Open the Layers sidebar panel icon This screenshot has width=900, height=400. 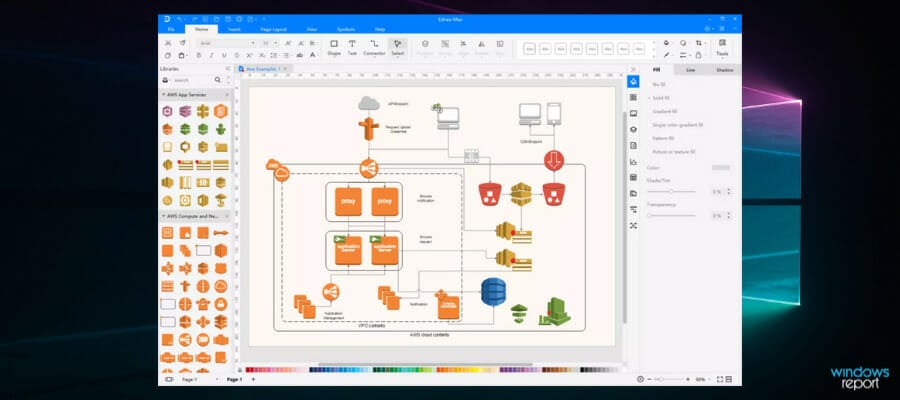click(x=633, y=130)
